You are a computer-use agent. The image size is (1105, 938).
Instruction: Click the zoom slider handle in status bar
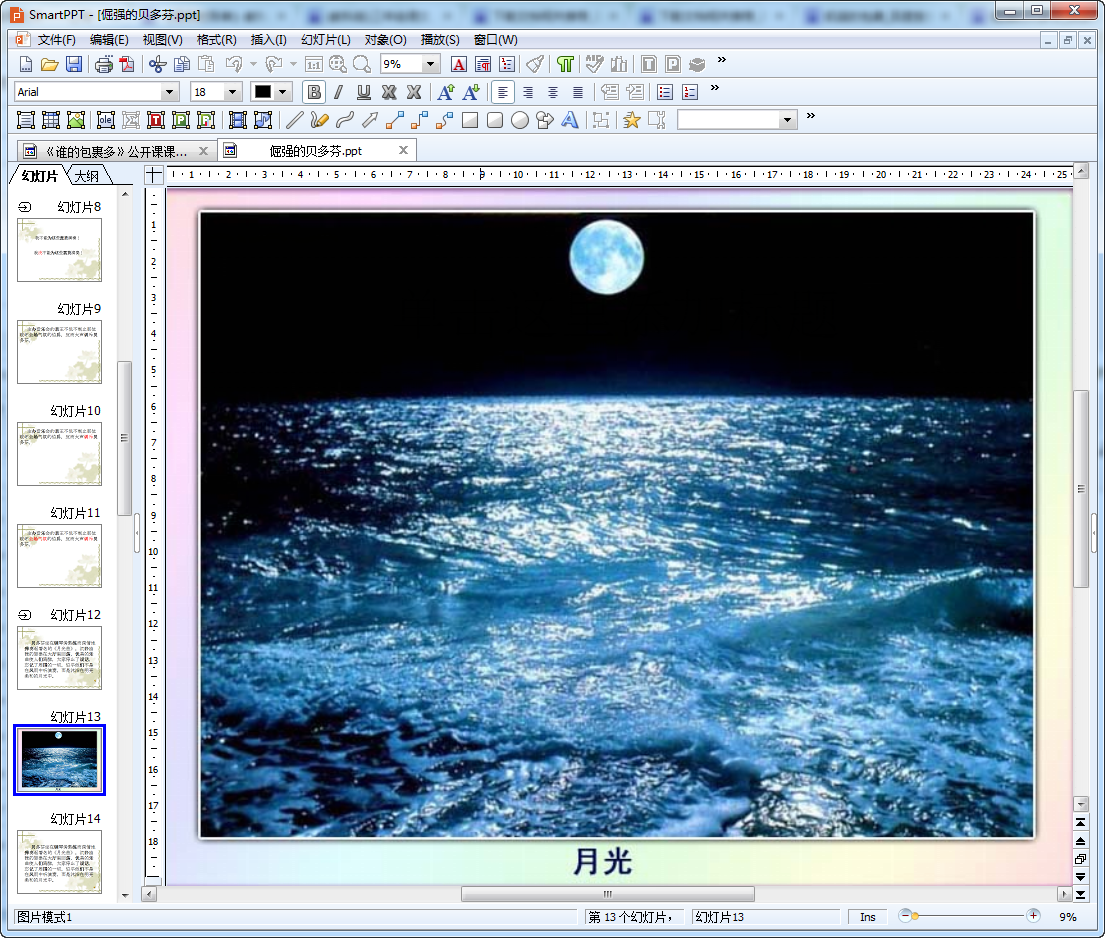[915, 916]
